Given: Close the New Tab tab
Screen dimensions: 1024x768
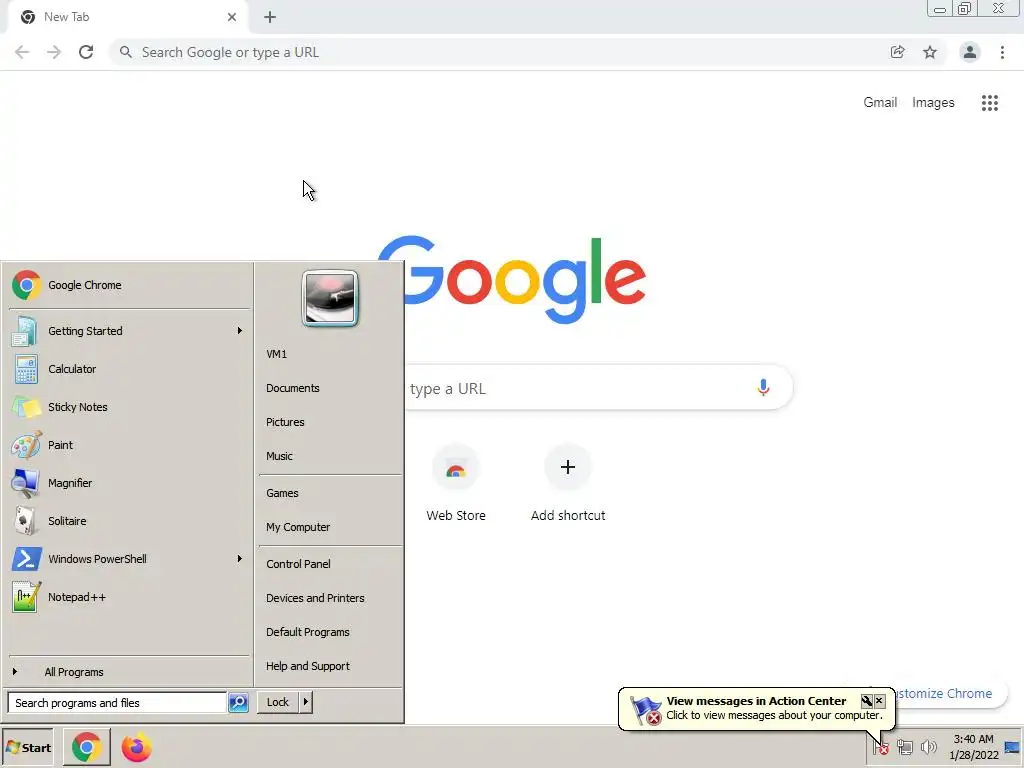Looking at the screenshot, I should 232,17.
